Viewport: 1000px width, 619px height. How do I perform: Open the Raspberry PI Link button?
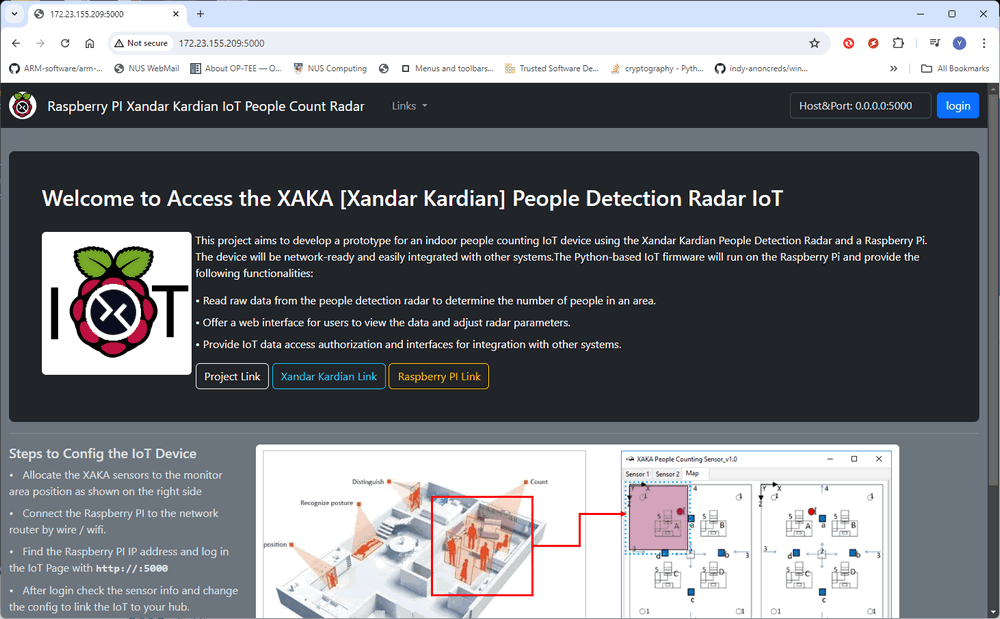coord(439,376)
